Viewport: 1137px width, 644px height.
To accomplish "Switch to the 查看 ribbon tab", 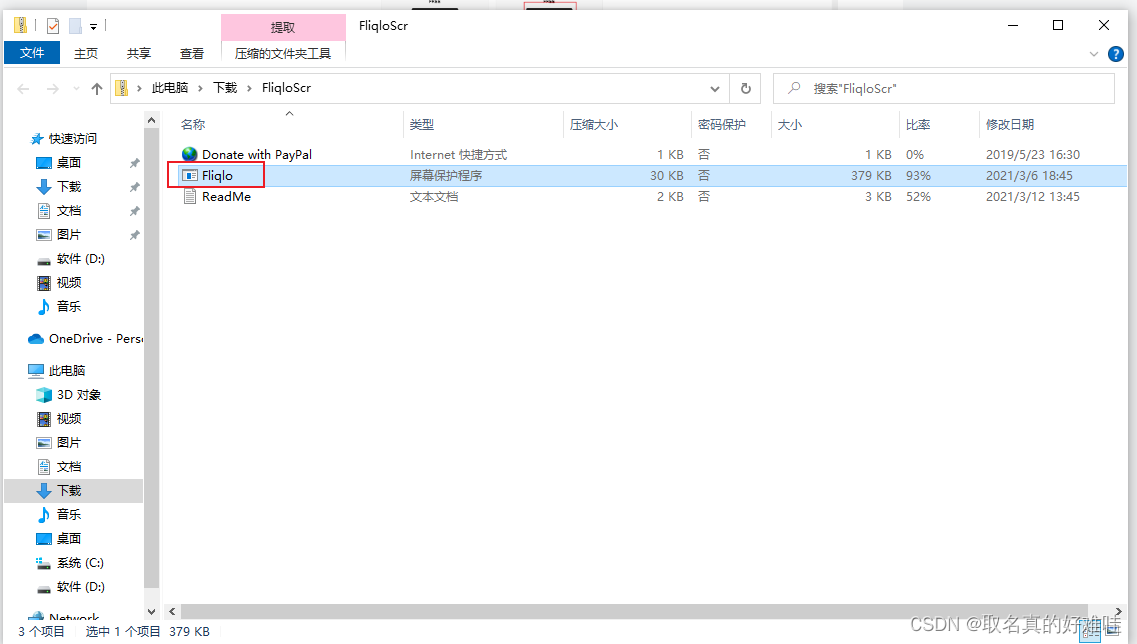I will click(x=191, y=53).
